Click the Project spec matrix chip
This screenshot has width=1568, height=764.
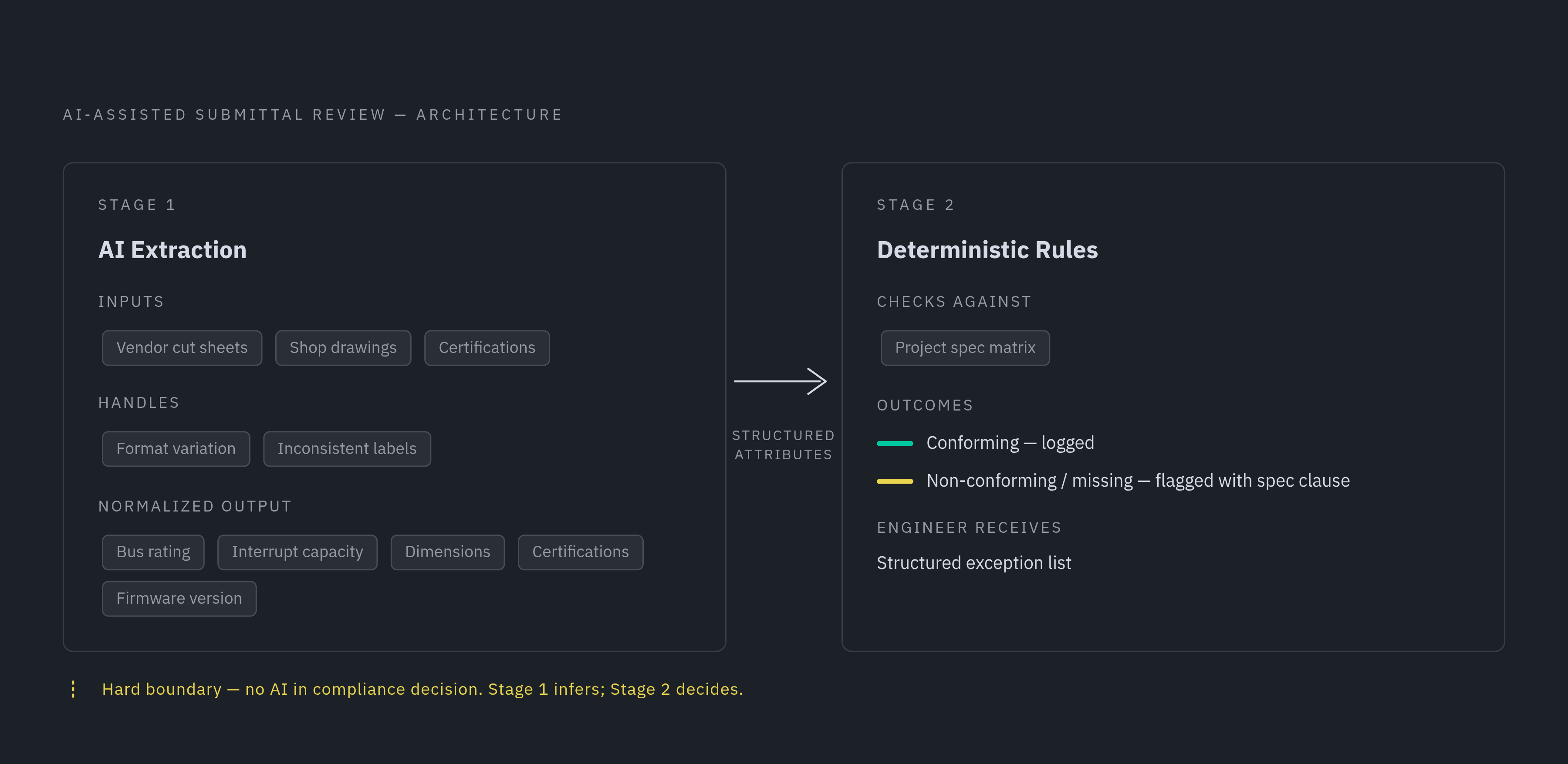coord(965,348)
